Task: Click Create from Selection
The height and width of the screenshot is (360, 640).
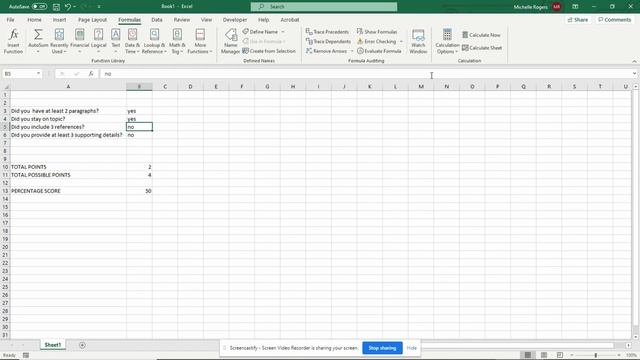Action: [x=269, y=51]
